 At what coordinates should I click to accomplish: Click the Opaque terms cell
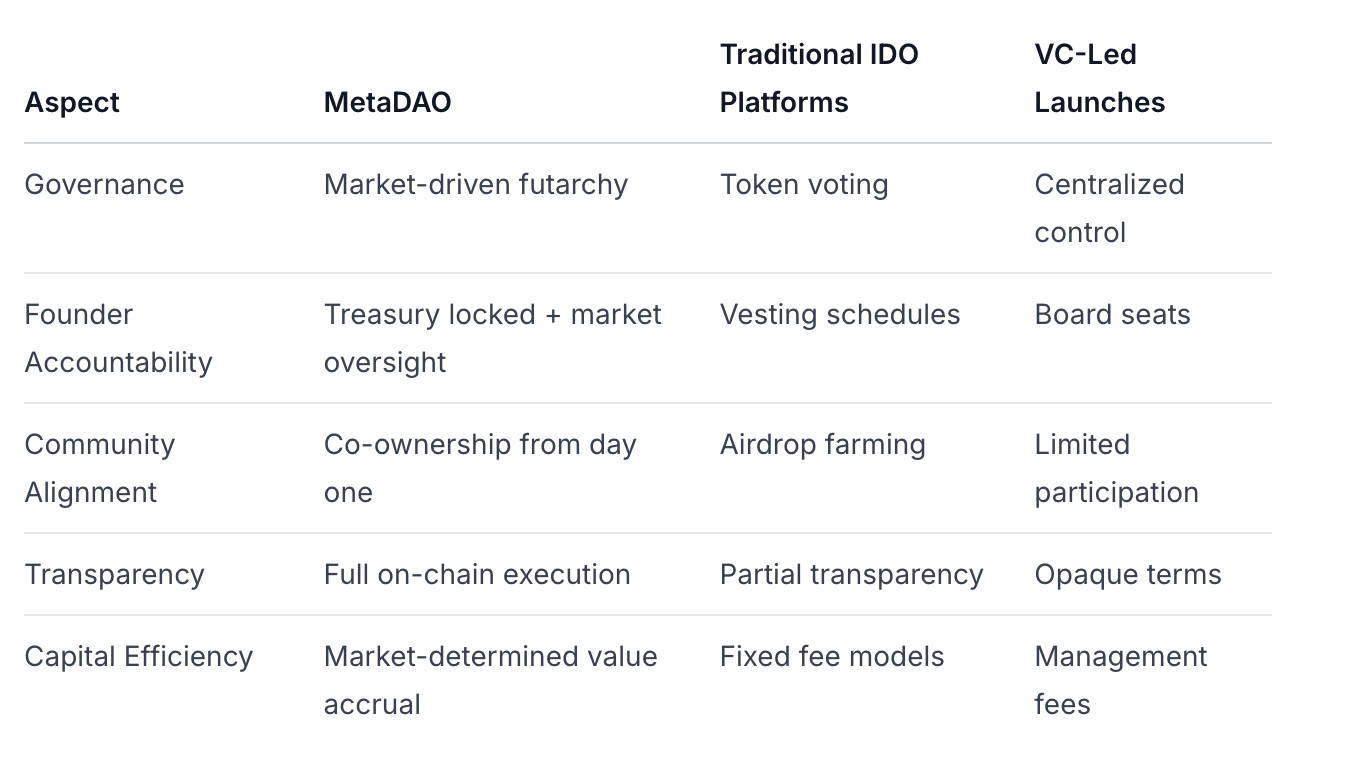1127,575
